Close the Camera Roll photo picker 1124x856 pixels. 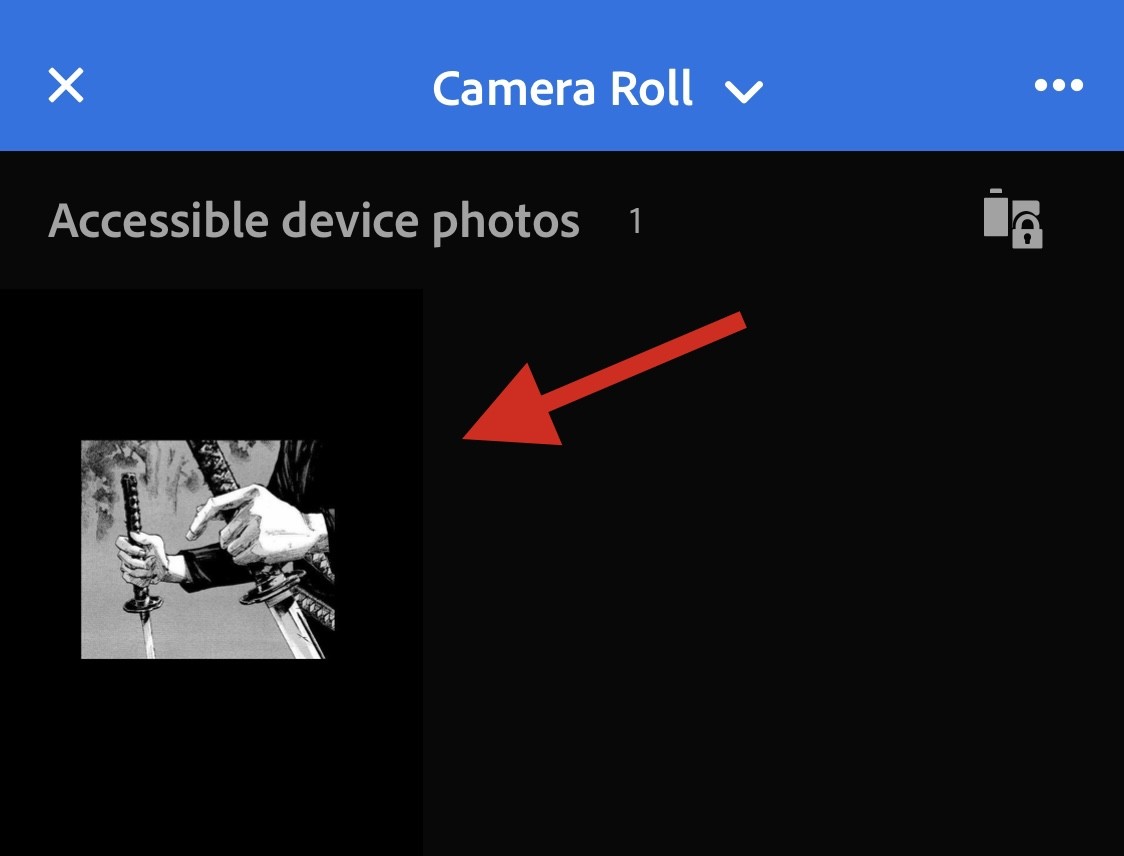click(x=66, y=87)
